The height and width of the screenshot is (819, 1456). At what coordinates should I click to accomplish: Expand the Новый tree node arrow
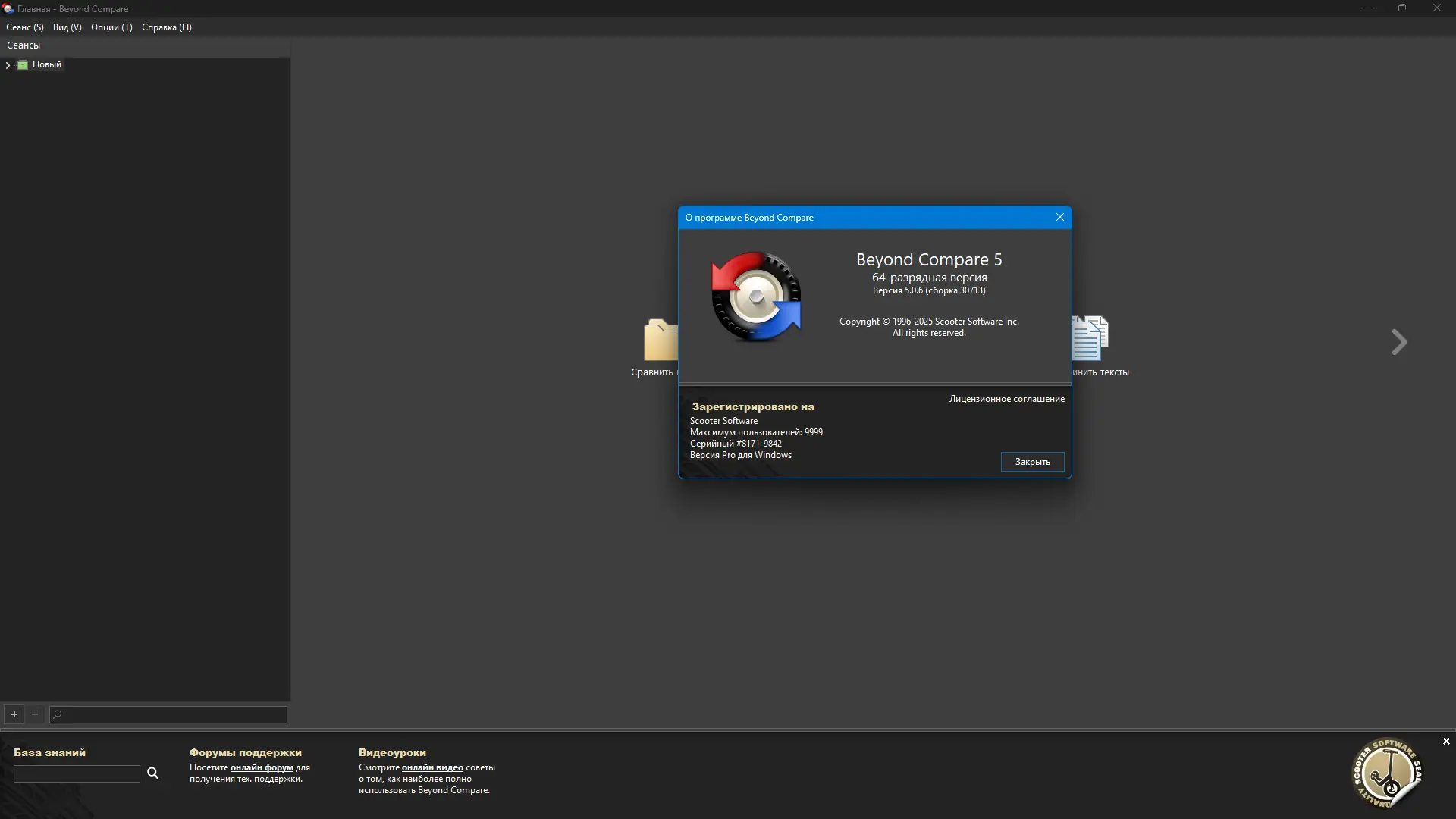(8, 65)
